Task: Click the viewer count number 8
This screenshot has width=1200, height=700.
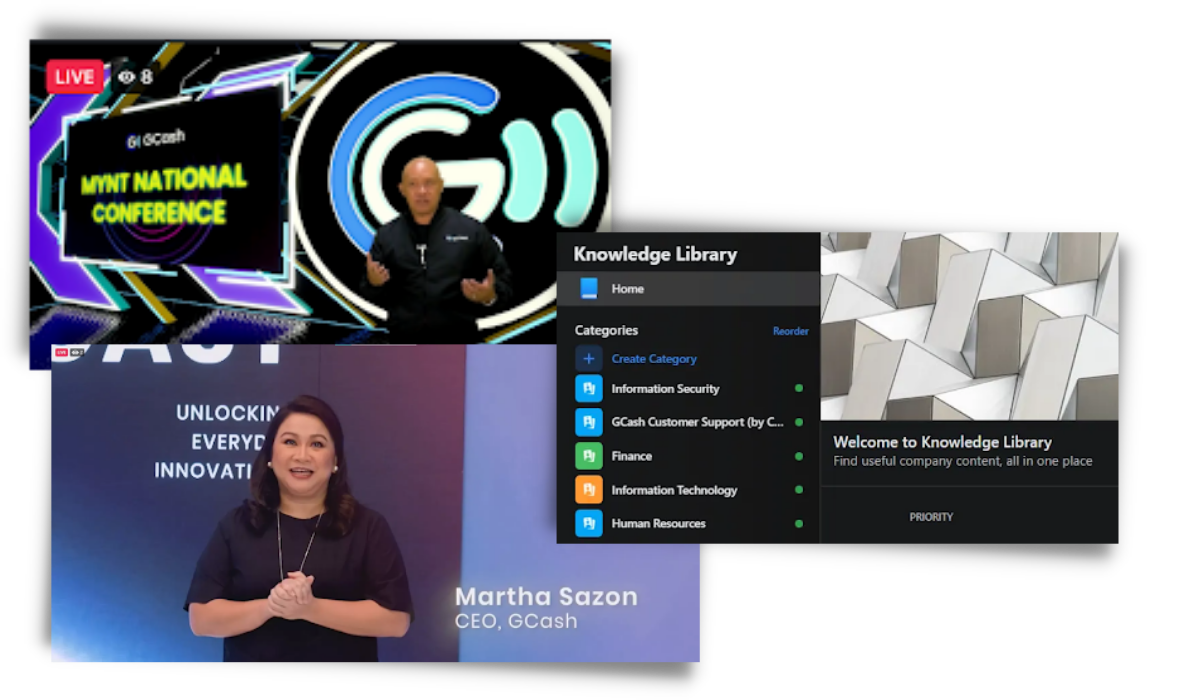Action: point(147,77)
